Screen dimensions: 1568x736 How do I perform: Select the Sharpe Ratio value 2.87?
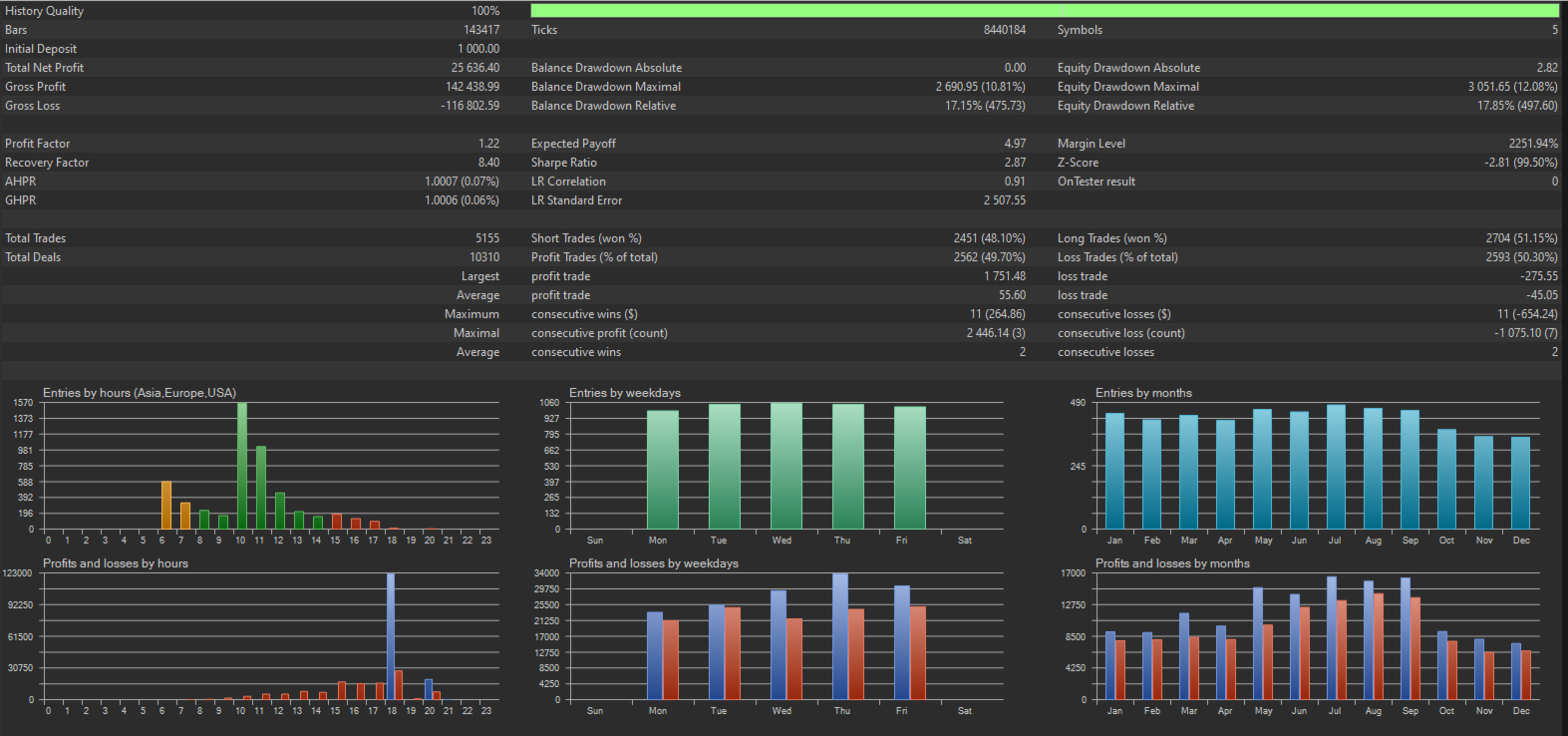point(1014,163)
